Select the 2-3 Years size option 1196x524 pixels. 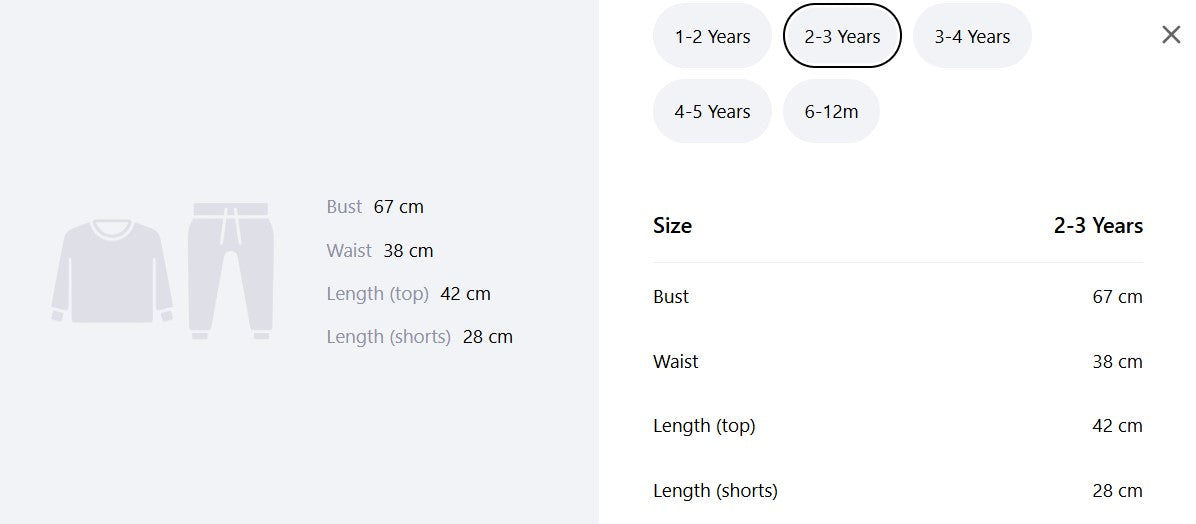842,36
